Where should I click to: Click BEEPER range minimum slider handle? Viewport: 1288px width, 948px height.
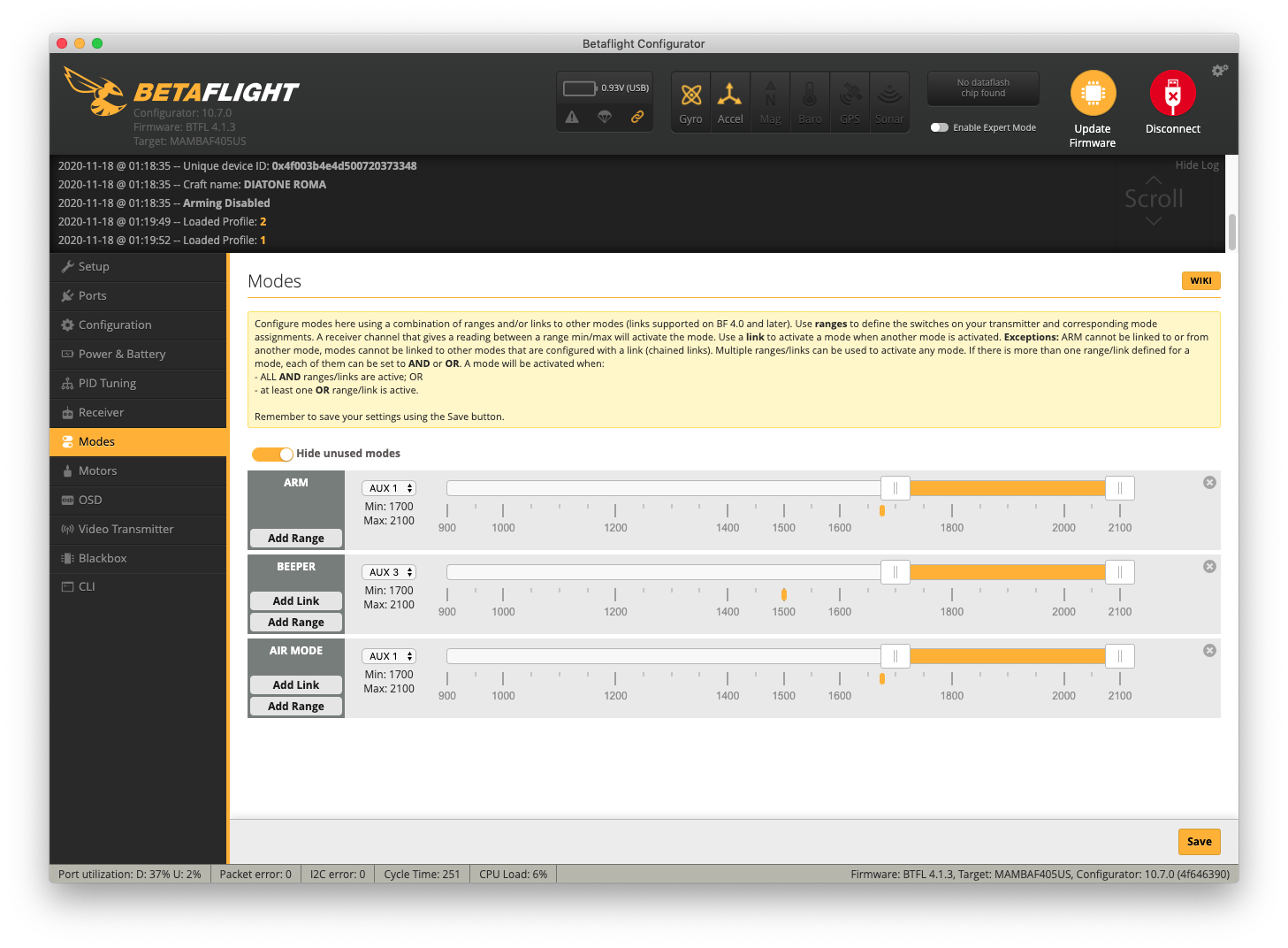tap(896, 572)
